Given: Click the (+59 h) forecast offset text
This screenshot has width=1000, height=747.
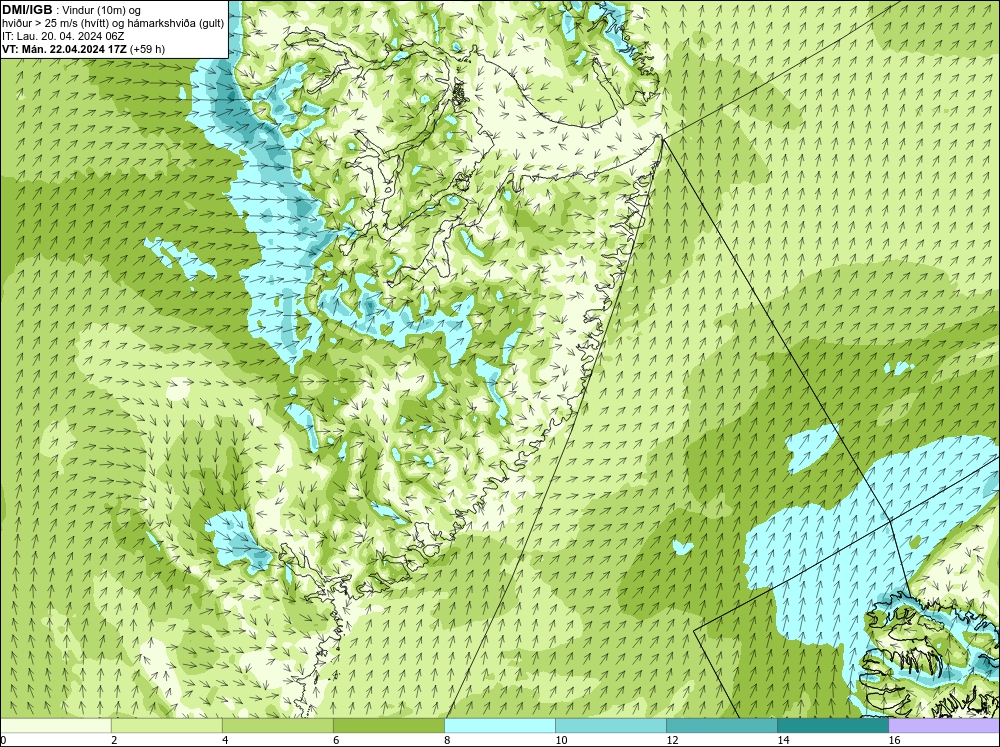Looking at the screenshot, I should point(147,49).
